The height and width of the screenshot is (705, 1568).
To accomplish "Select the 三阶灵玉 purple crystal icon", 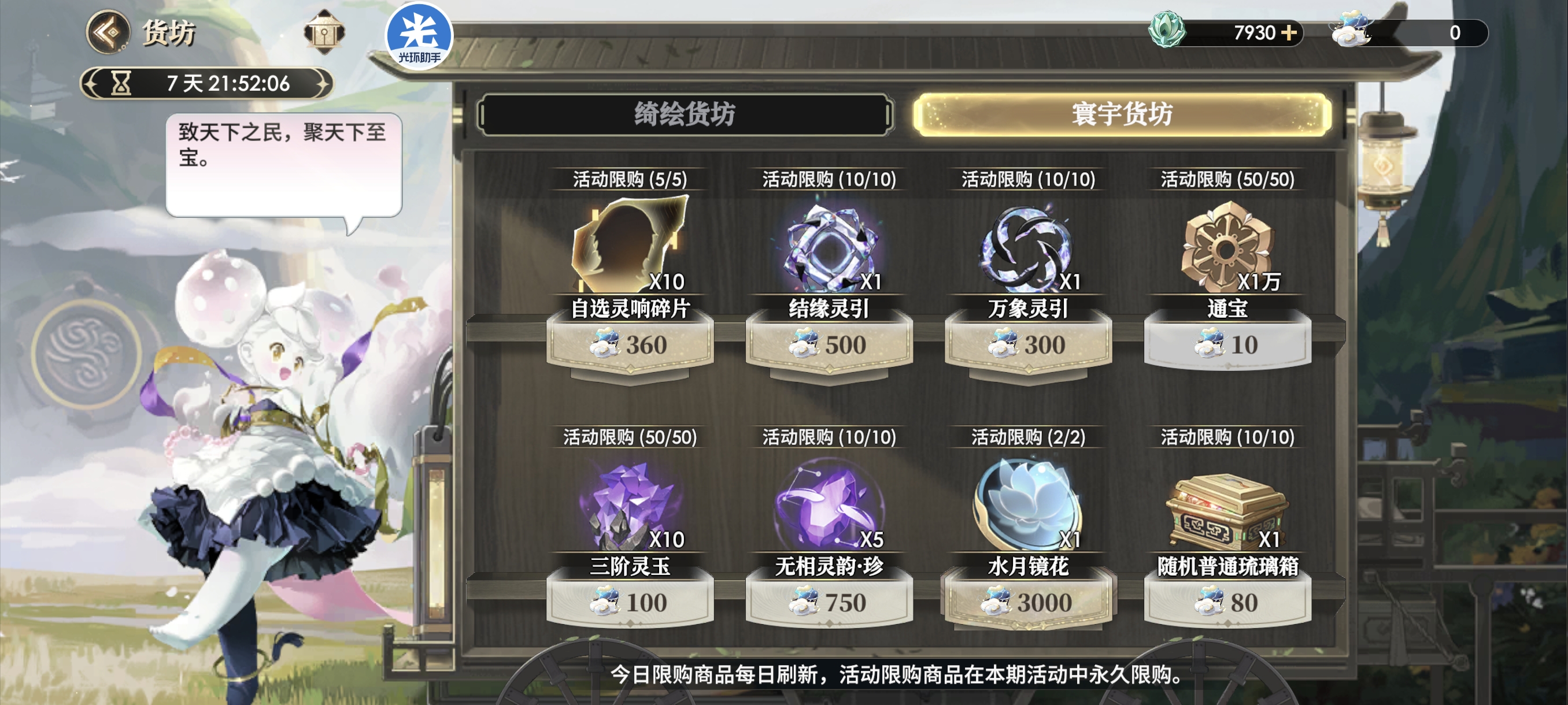I will point(630,505).
